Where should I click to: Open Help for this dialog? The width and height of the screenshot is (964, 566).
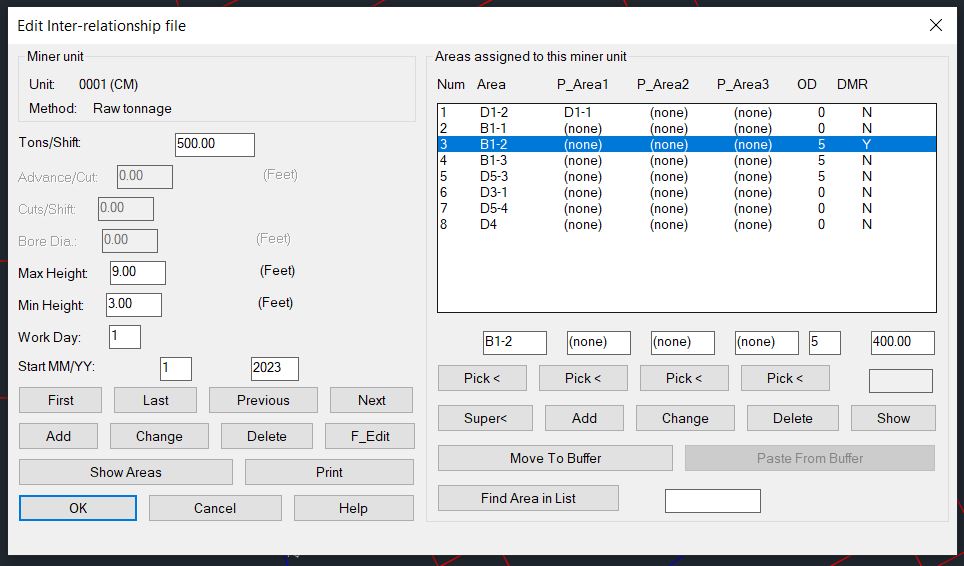[x=354, y=508]
